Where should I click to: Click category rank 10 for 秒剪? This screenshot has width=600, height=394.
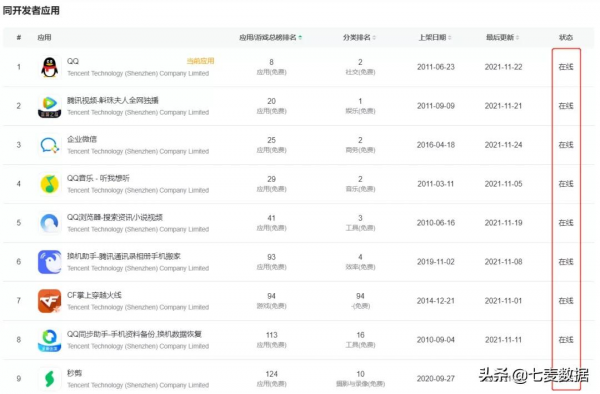pos(360,374)
